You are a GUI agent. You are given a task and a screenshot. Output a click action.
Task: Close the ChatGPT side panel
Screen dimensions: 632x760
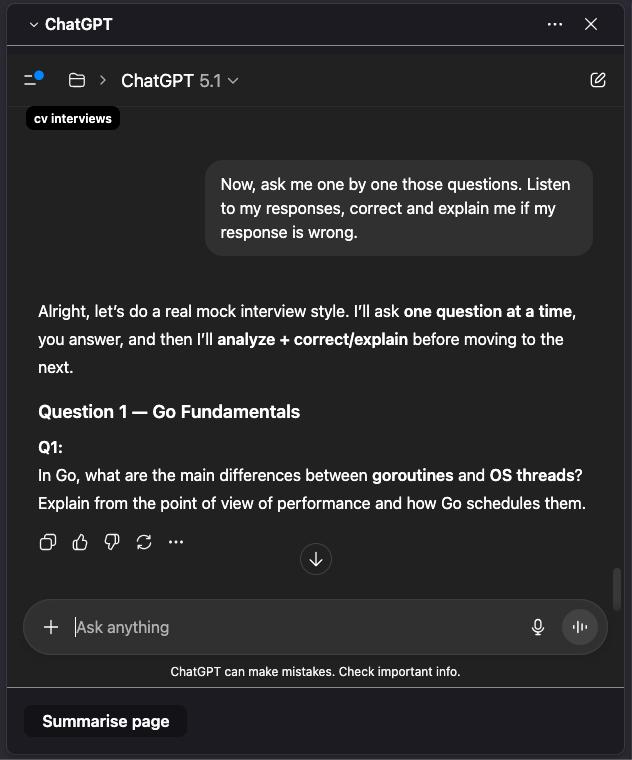(x=591, y=24)
